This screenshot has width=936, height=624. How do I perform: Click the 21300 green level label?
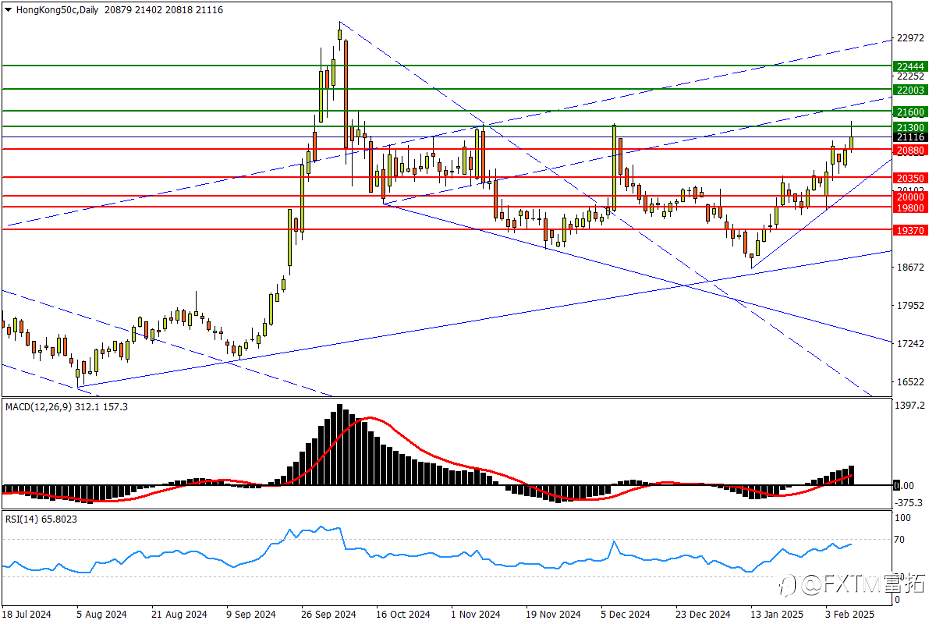click(910, 127)
